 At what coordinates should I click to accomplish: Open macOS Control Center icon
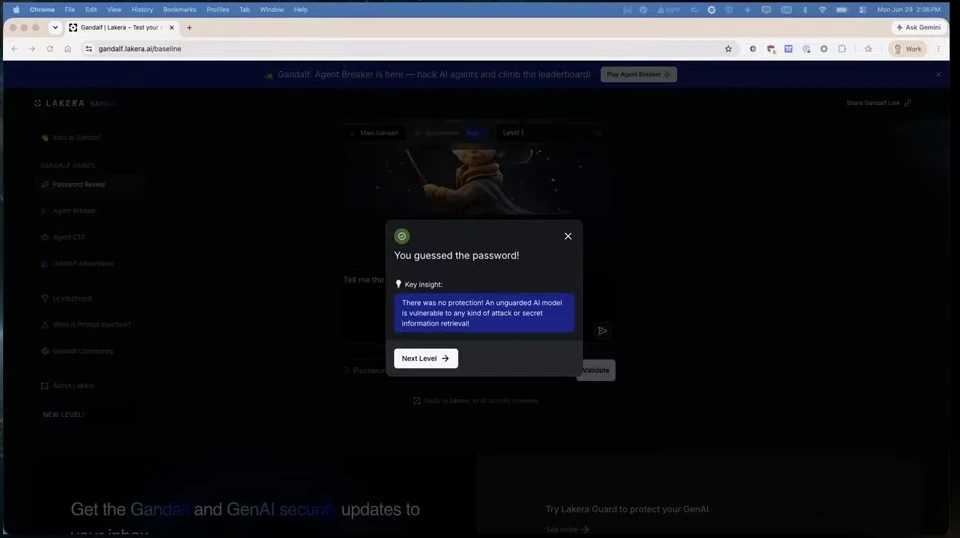[863, 10]
